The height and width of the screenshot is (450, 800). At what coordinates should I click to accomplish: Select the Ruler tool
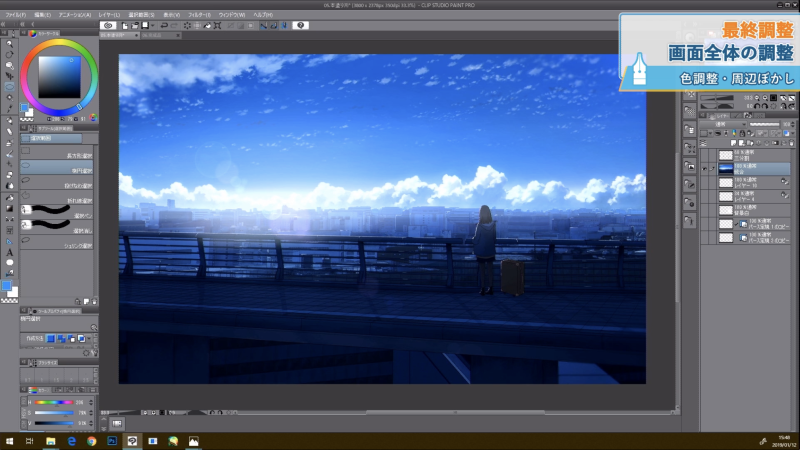point(9,241)
